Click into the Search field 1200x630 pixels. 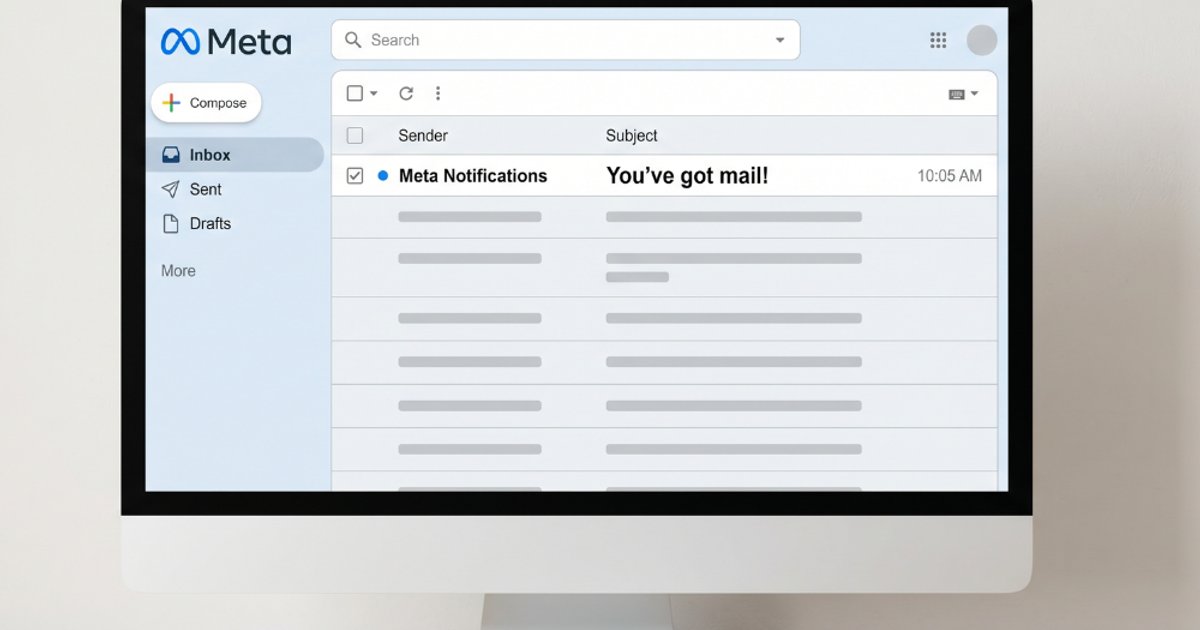[x=566, y=40]
